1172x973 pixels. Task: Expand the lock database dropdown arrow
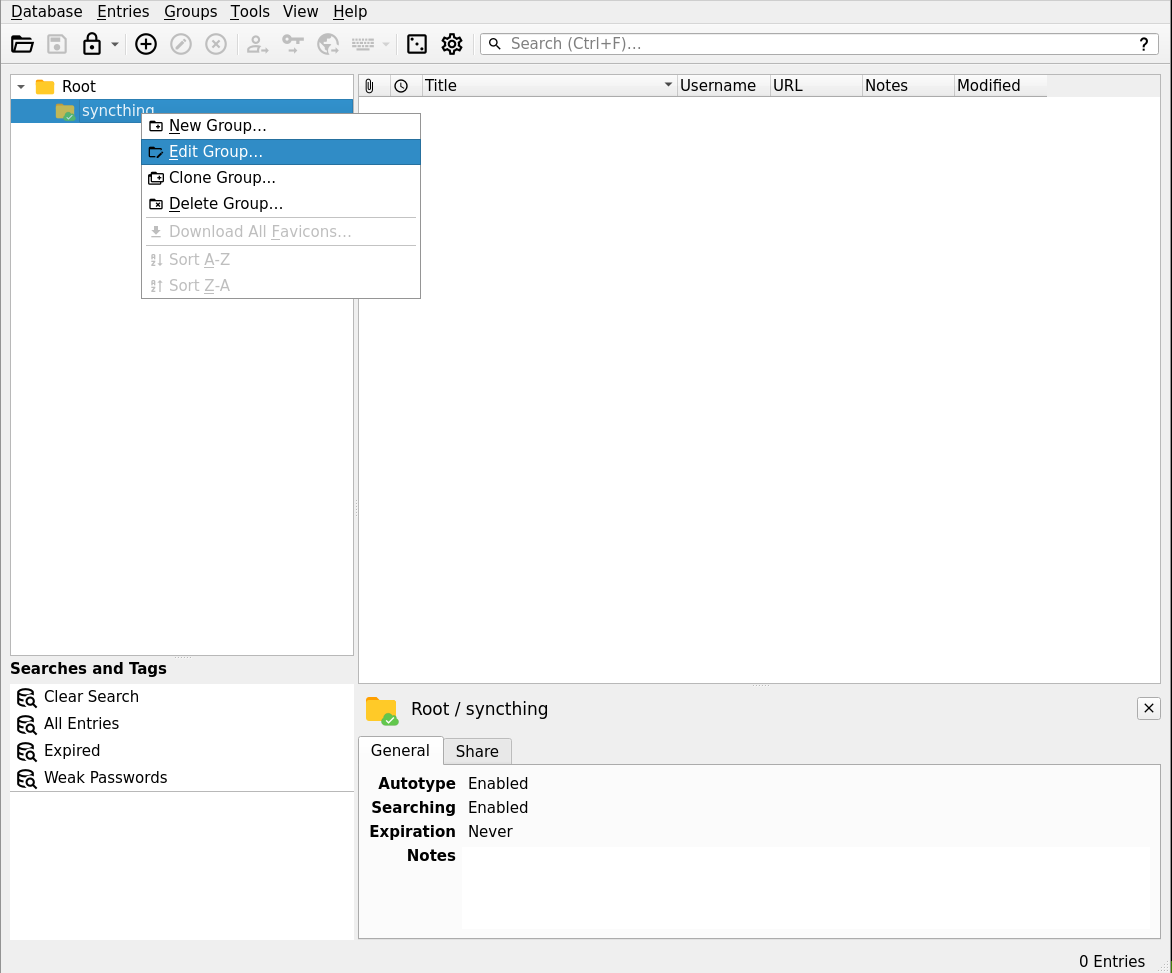[x=115, y=44]
